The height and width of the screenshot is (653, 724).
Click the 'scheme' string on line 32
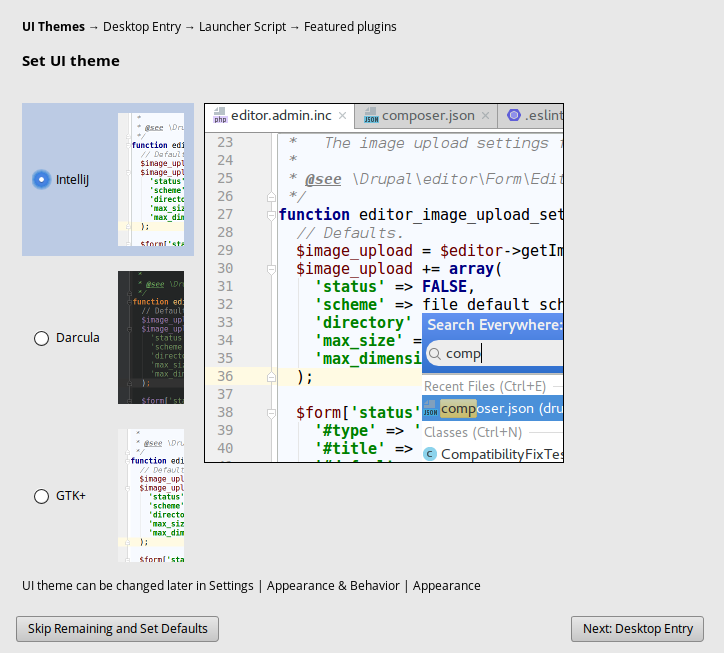[x=350, y=305]
